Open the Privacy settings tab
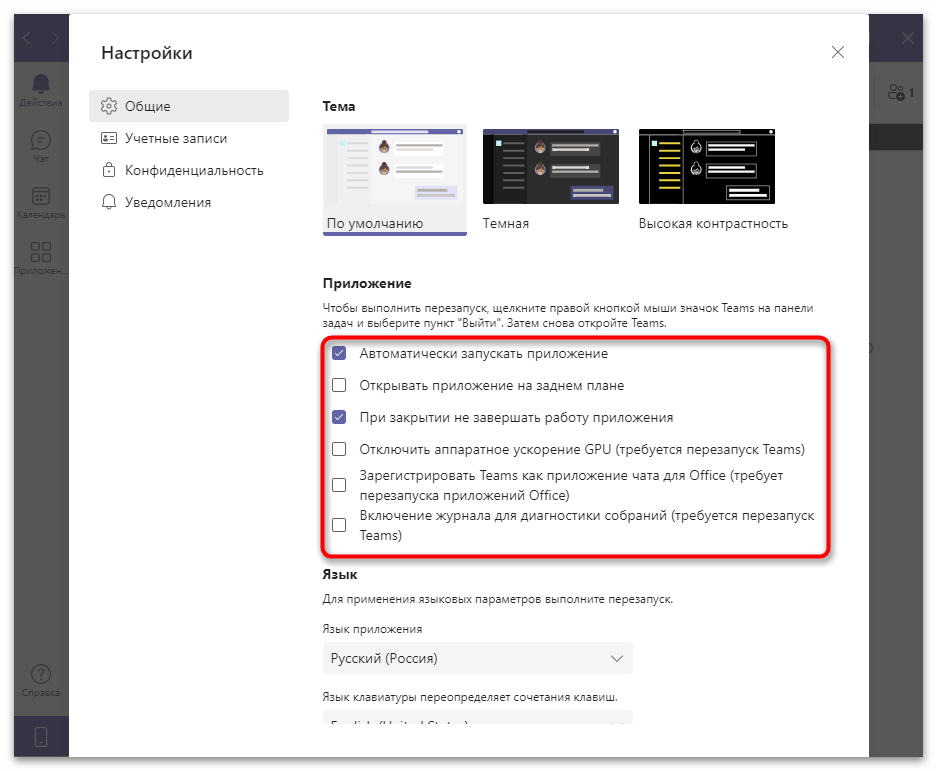The width and height of the screenshot is (937, 771). pos(189,170)
